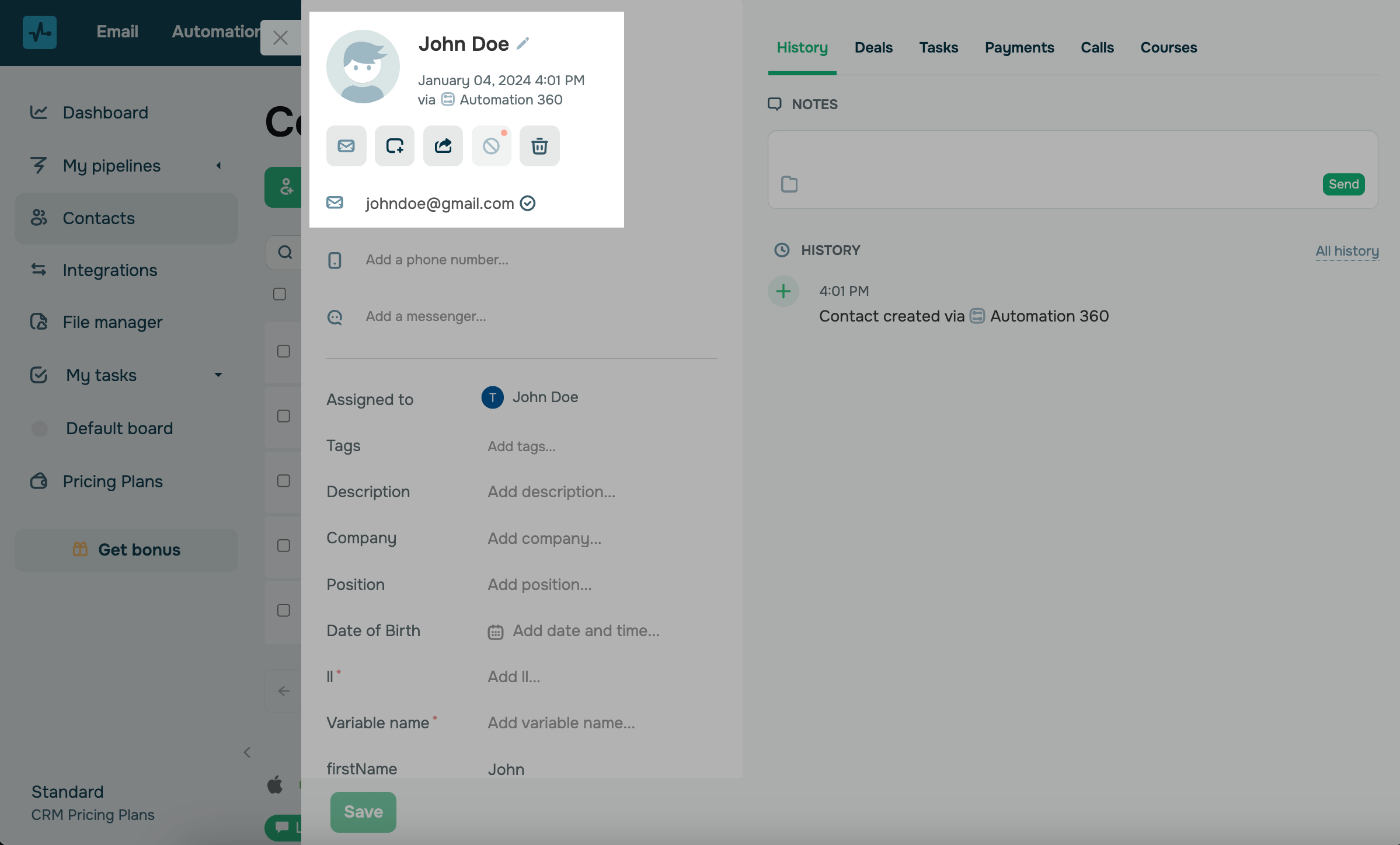The image size is (1400, 845).
Task: Click the send email icon button
Action: pos(346,146)
